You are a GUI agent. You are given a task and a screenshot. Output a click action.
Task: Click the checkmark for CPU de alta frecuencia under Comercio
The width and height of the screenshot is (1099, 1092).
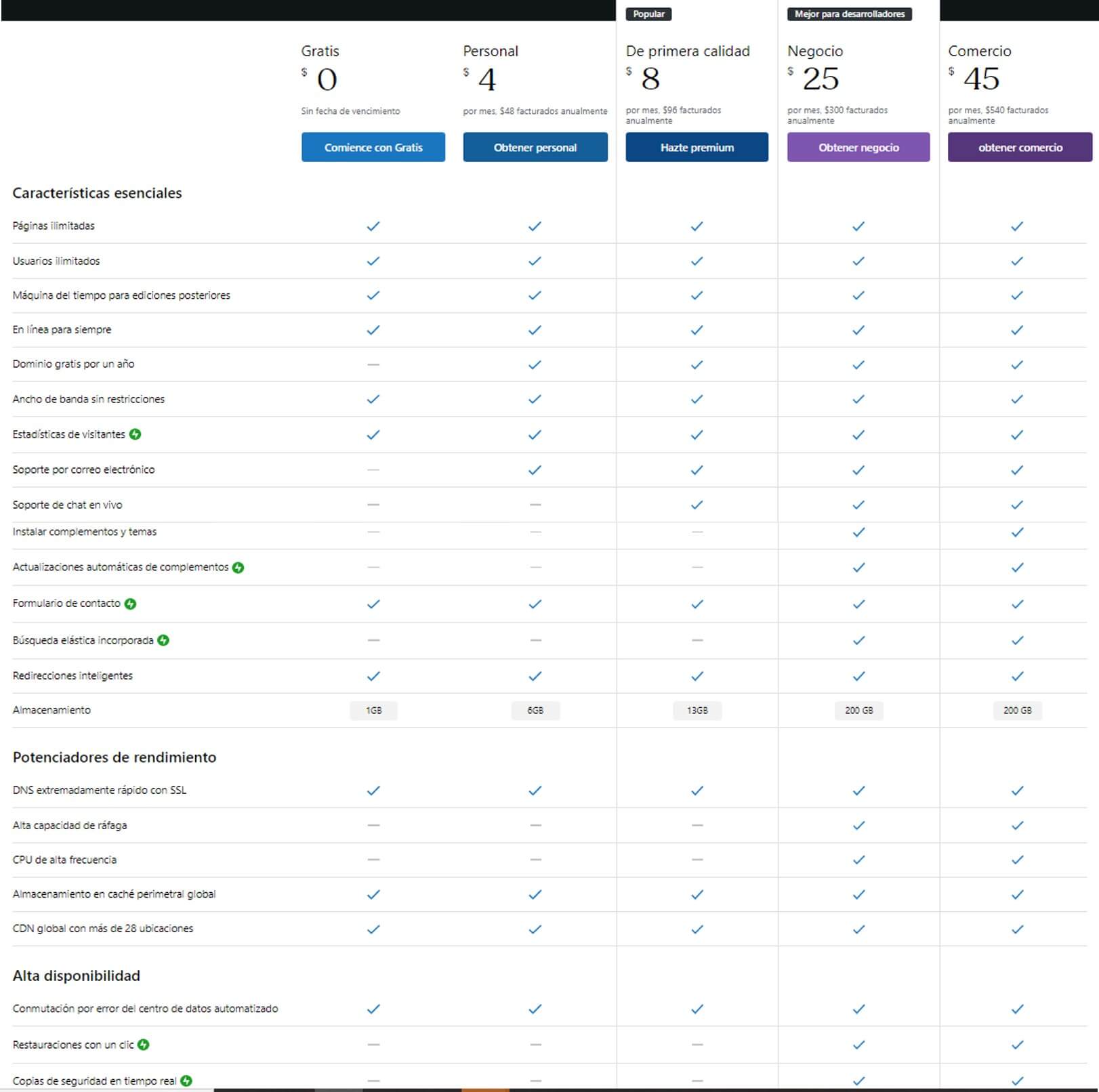coord(1017,860)
